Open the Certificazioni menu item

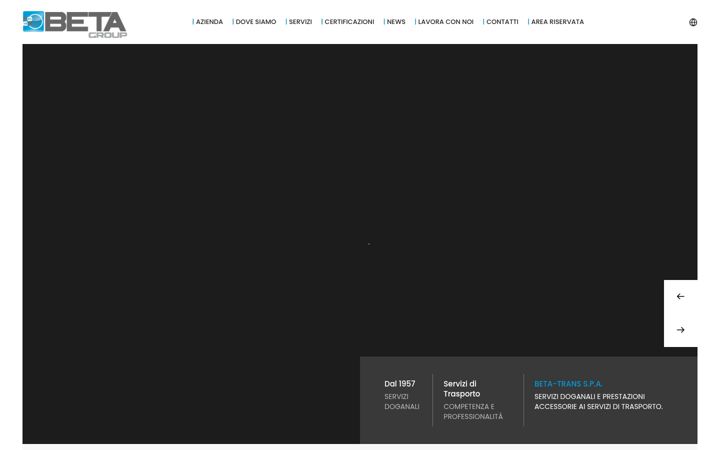coord(348,22)
